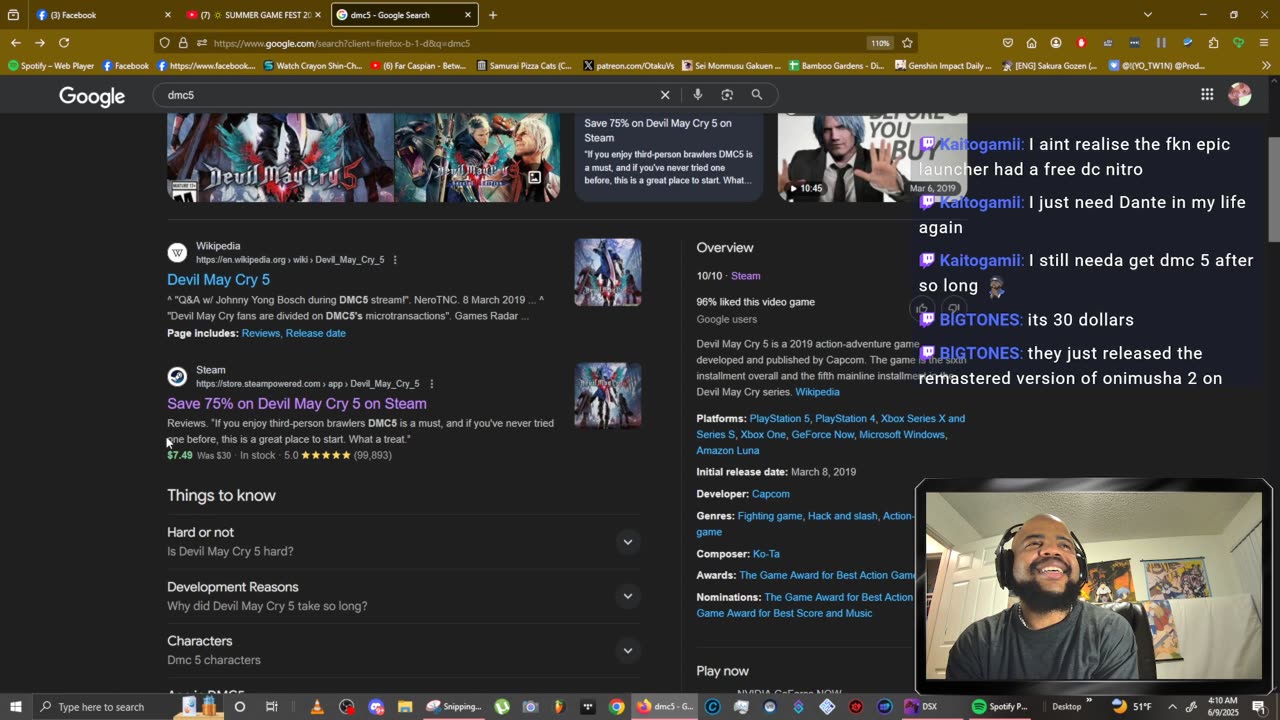This screenshot has width=1280, height=720.
Task: Reload the current Google page
Action: [x=64, y=43]
